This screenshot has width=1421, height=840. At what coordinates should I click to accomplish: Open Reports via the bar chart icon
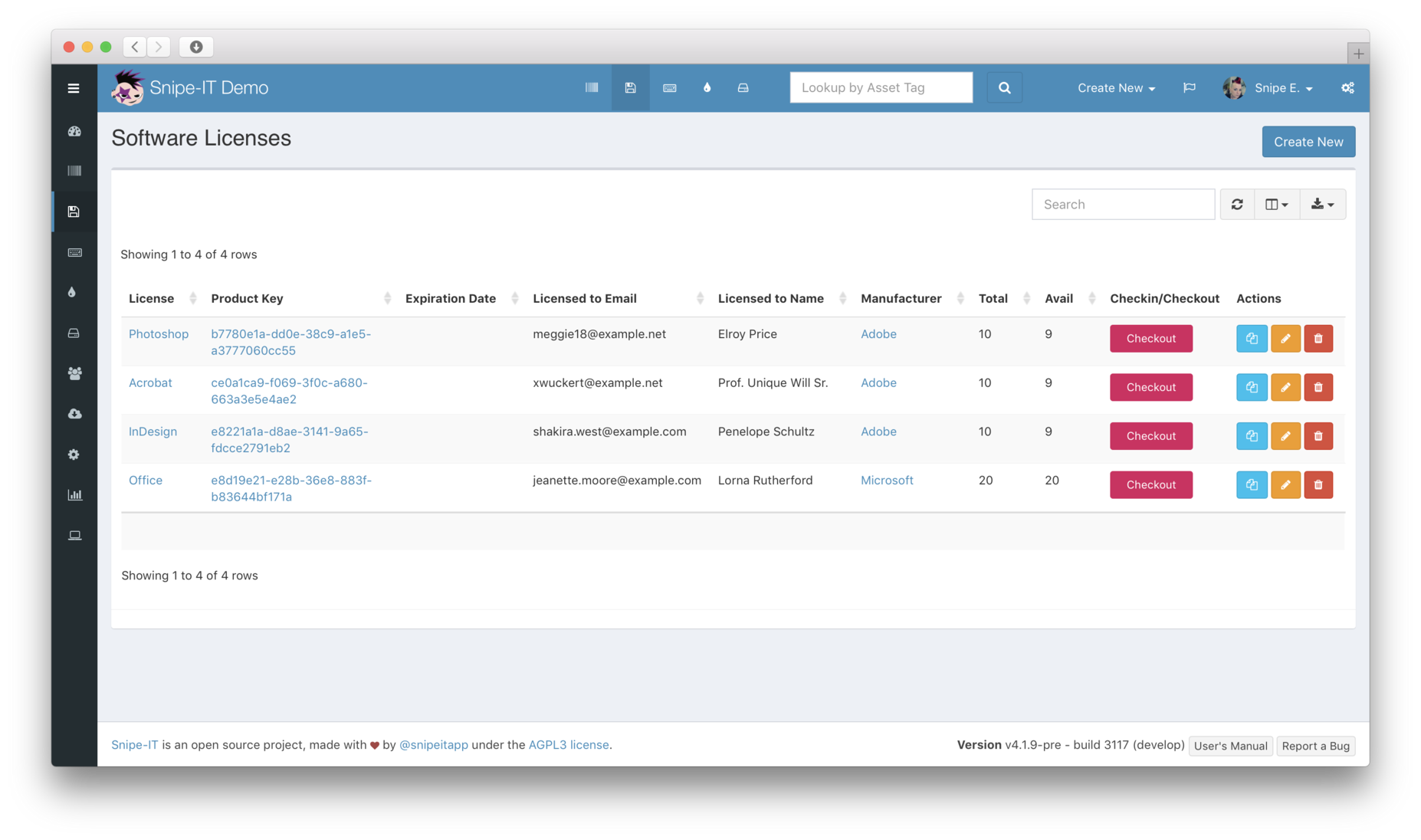(x=74, y=494)
